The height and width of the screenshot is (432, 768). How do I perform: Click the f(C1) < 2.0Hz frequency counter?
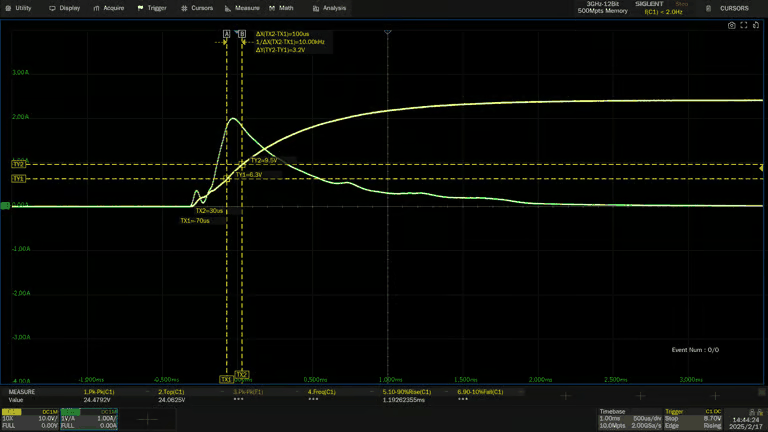pyautogui.click(x=663, y=12)
